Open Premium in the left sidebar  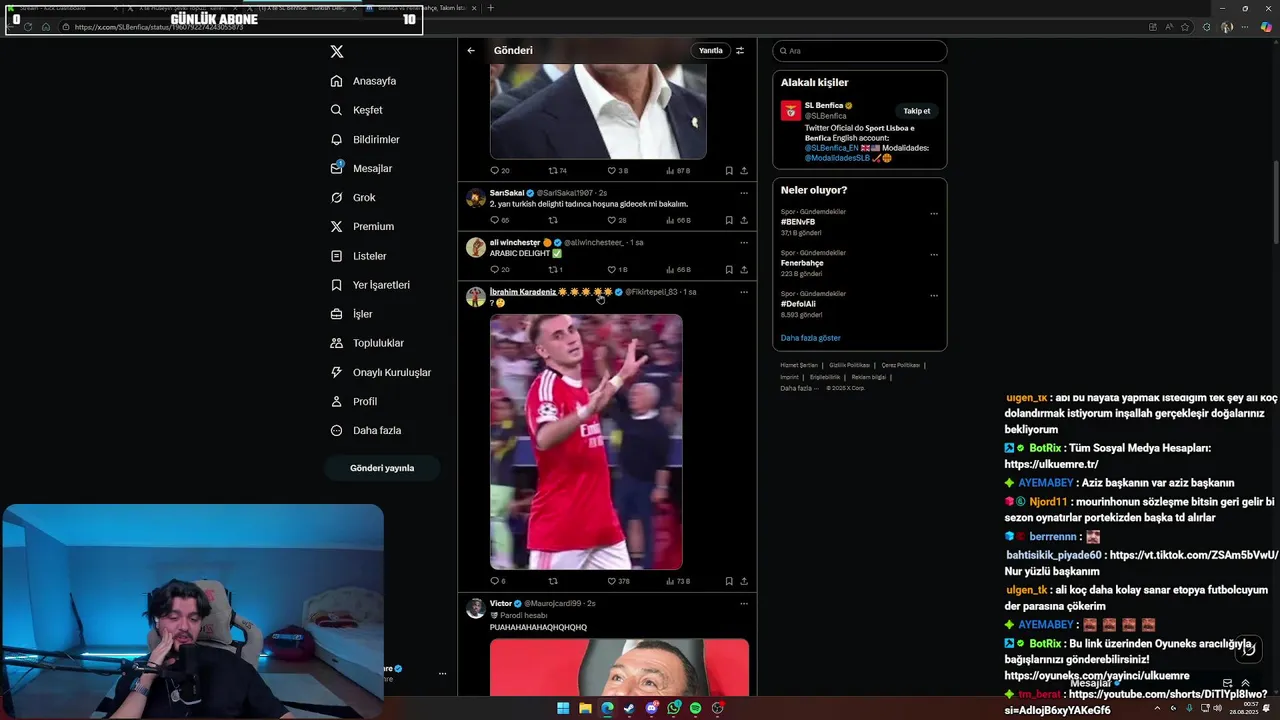(x=362, y=226)
